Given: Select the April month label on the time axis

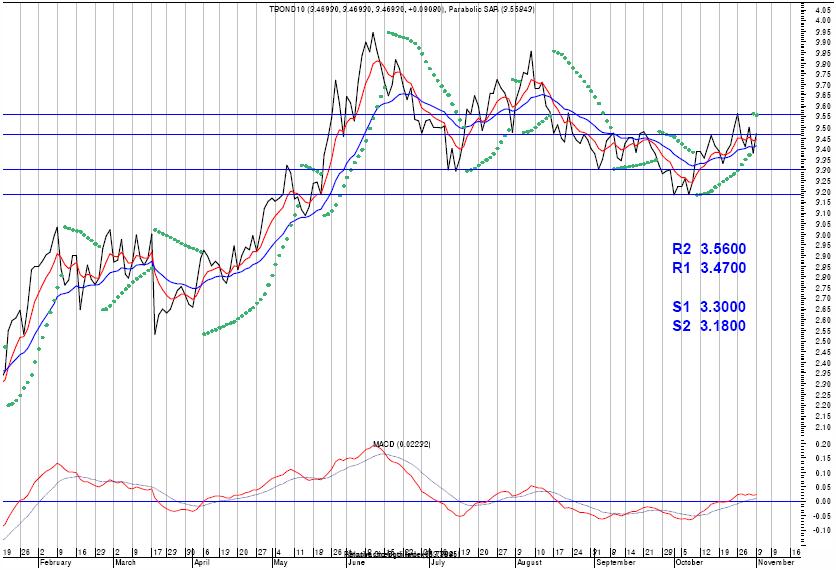Looking at the screenshot, I should [202, 563].
